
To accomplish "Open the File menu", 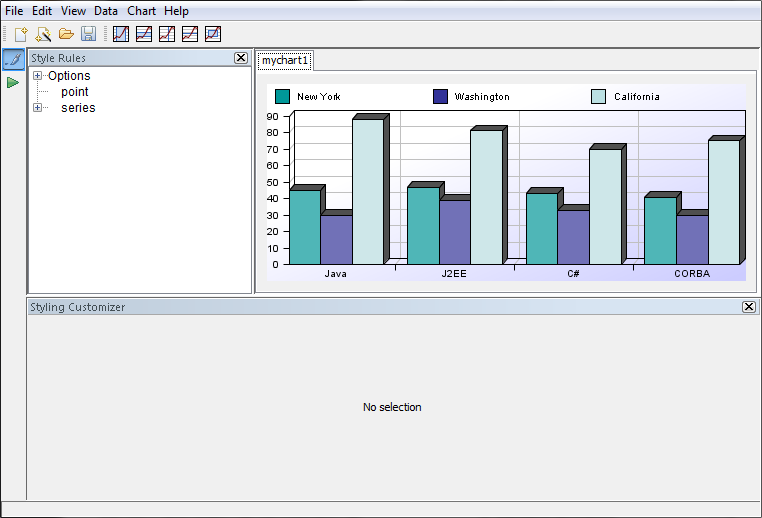I will click(x=14, y=11).
